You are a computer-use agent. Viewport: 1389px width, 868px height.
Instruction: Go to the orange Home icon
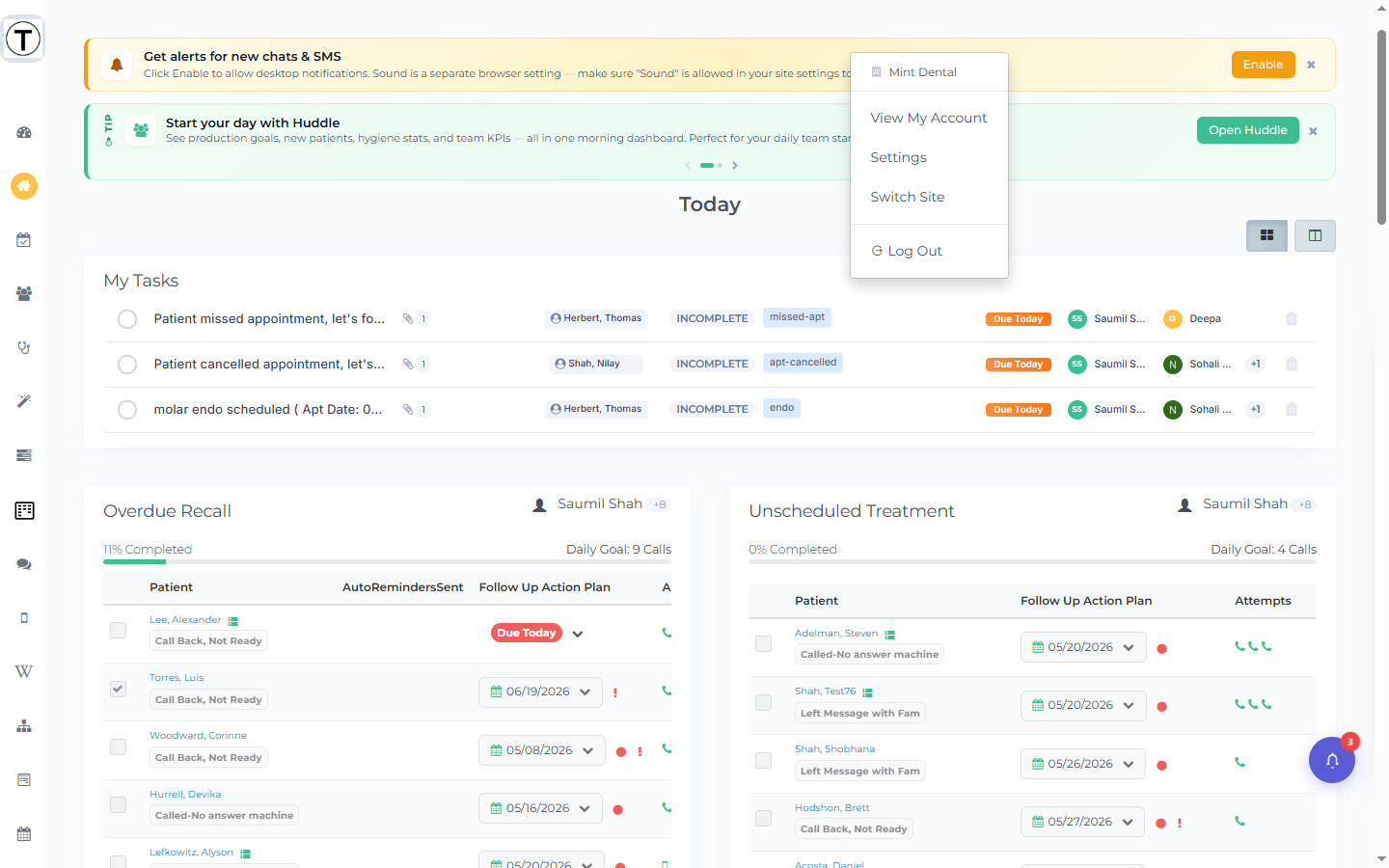click(x=24, y=186)
